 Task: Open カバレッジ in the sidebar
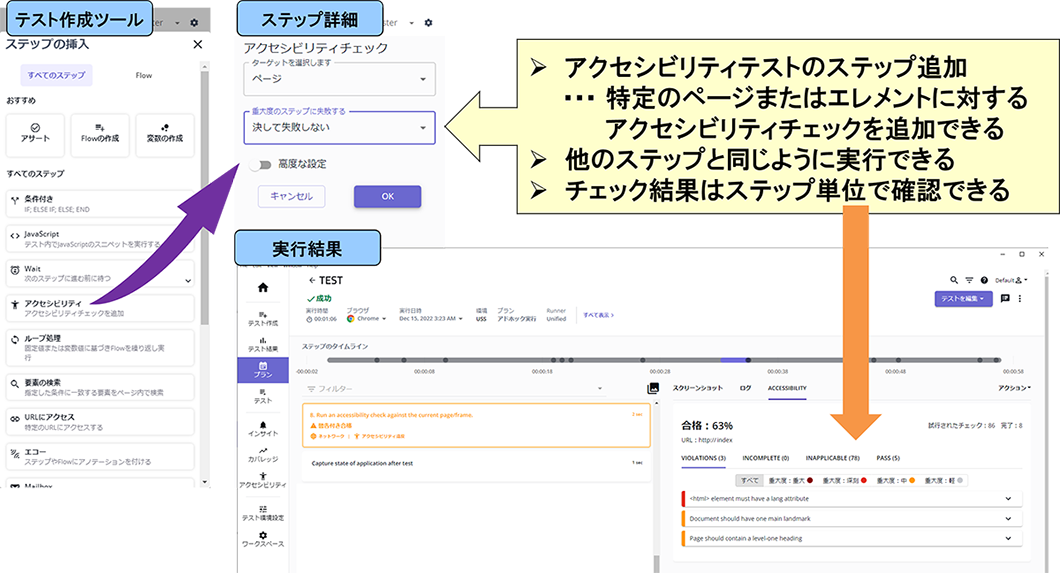[x=263, y=453]
